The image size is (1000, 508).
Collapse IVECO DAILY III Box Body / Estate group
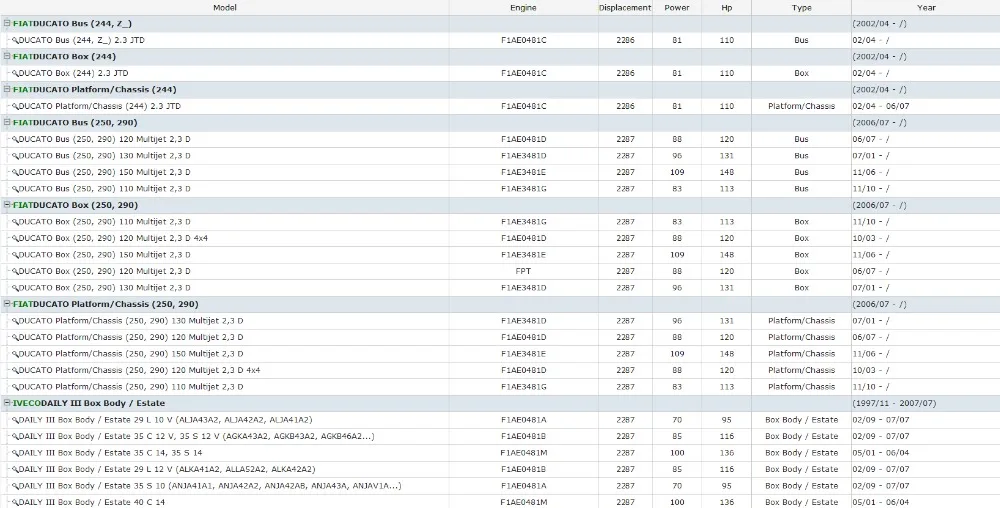[x=7, y=403]
